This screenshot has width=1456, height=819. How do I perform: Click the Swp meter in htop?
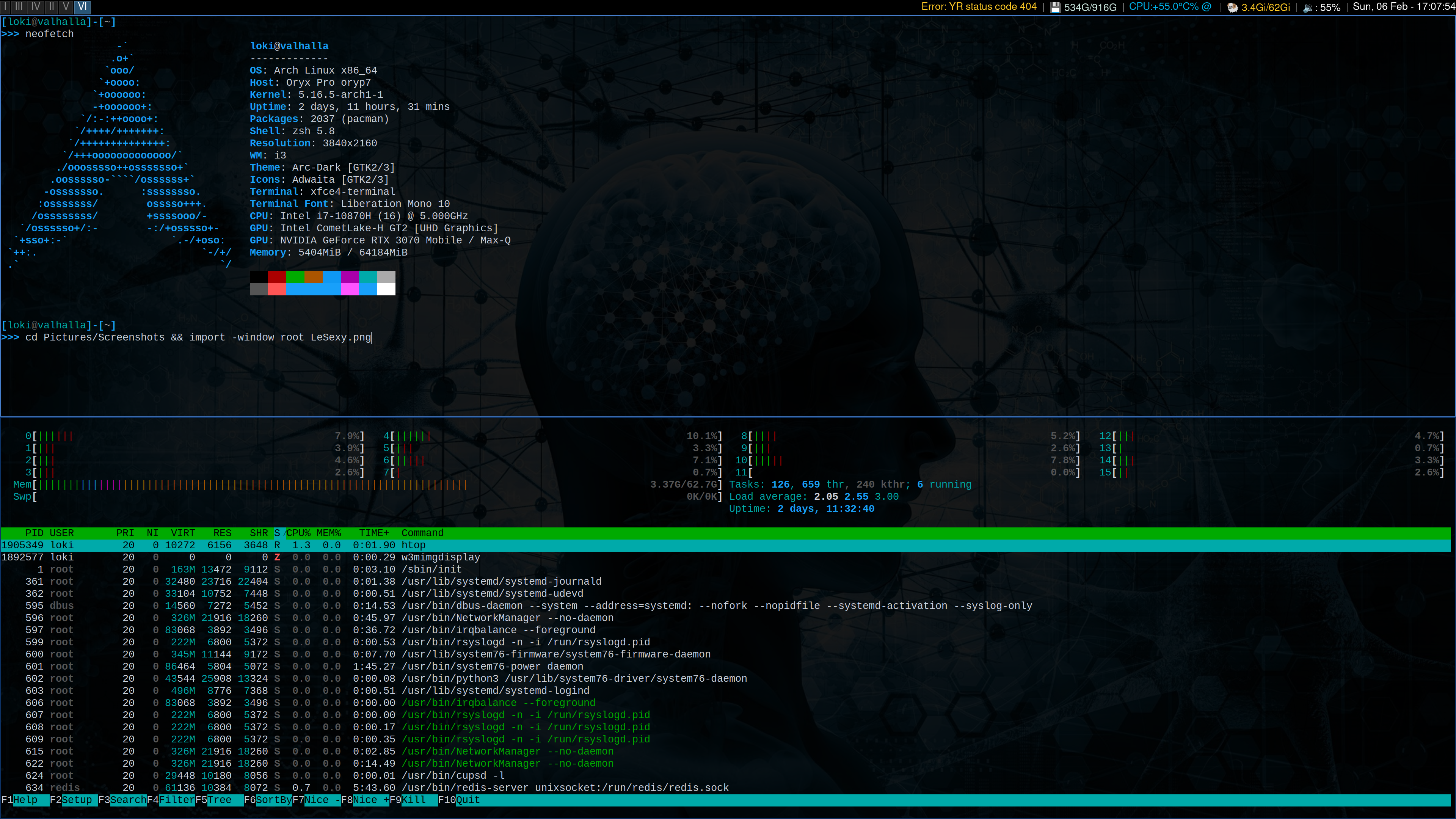[x=367, y=497]
